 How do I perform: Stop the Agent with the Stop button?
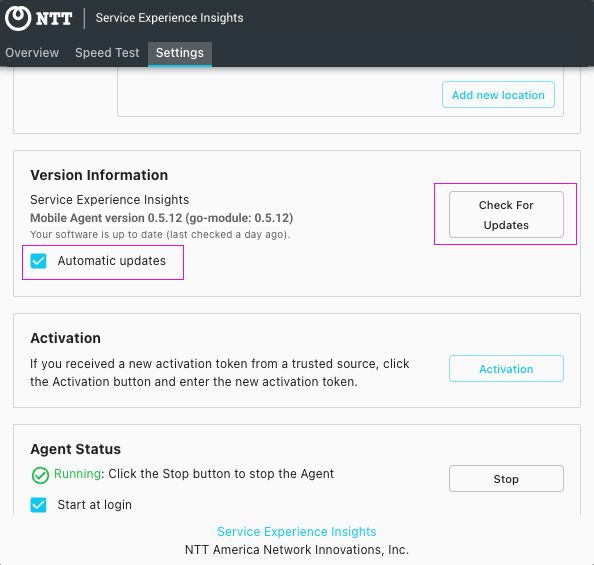pos(506,479)
